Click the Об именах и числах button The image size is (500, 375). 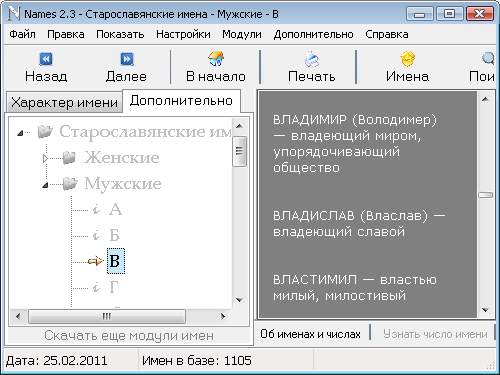tap(310, 334)
